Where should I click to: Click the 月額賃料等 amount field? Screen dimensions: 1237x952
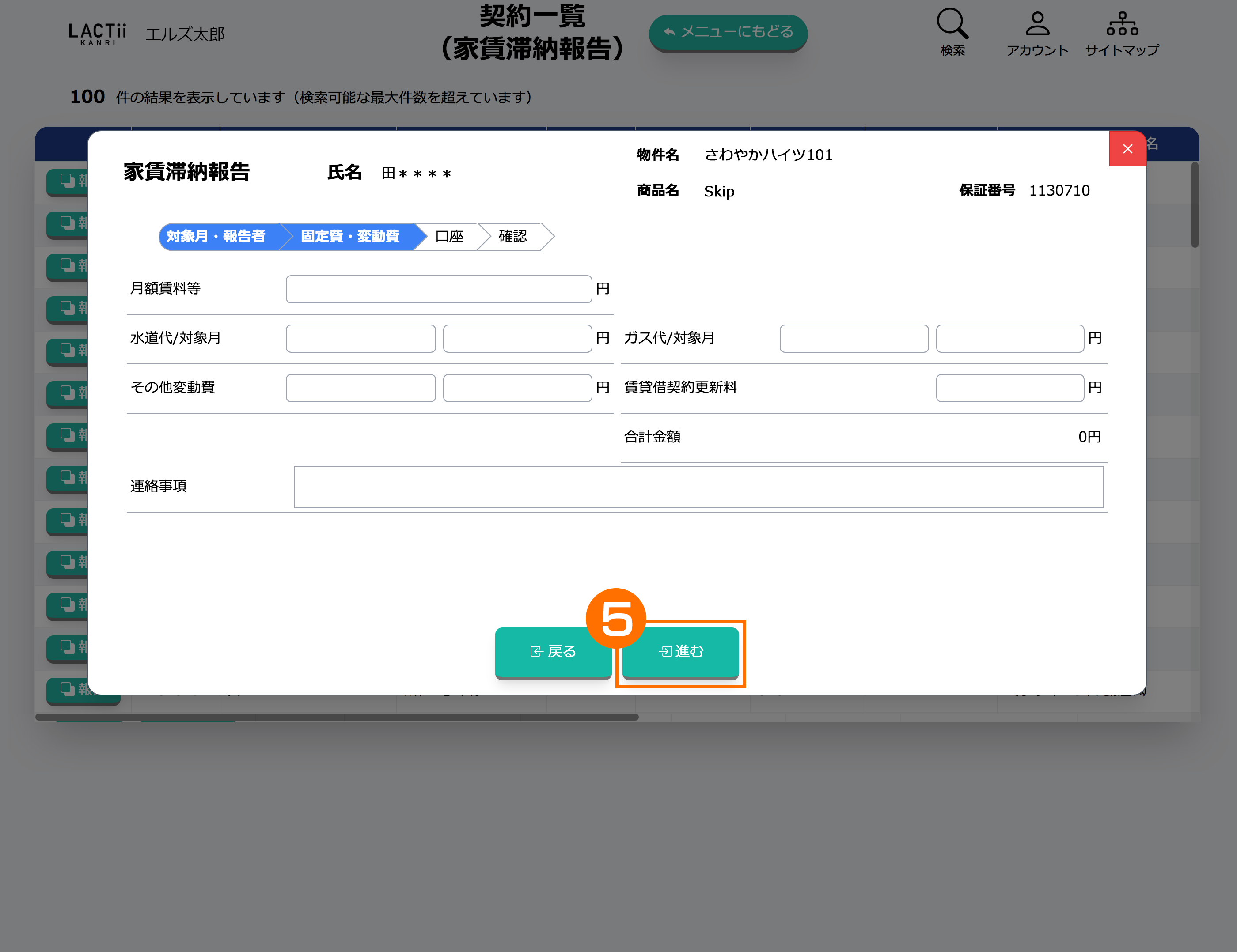(438, 289)
